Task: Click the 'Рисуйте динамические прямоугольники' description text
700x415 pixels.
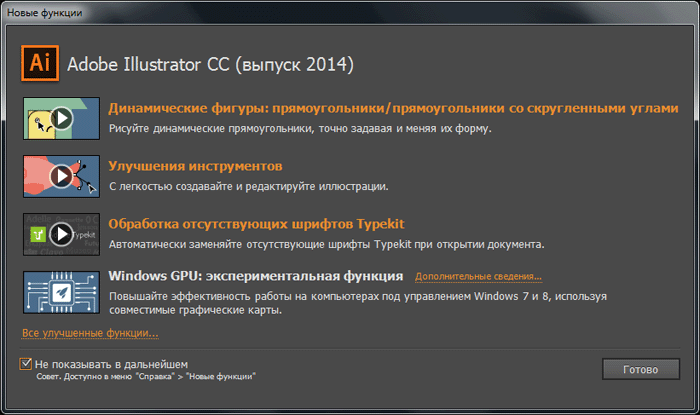Action: 300,129
